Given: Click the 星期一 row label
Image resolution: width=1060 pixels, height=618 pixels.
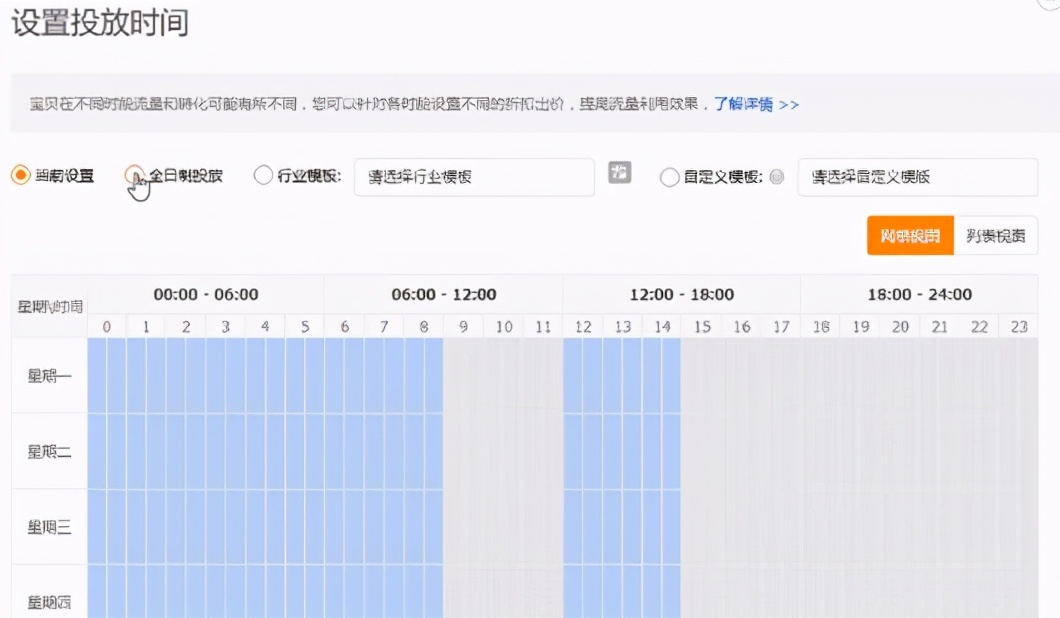Looking at the screenshot, I should (x=49, y=376).
